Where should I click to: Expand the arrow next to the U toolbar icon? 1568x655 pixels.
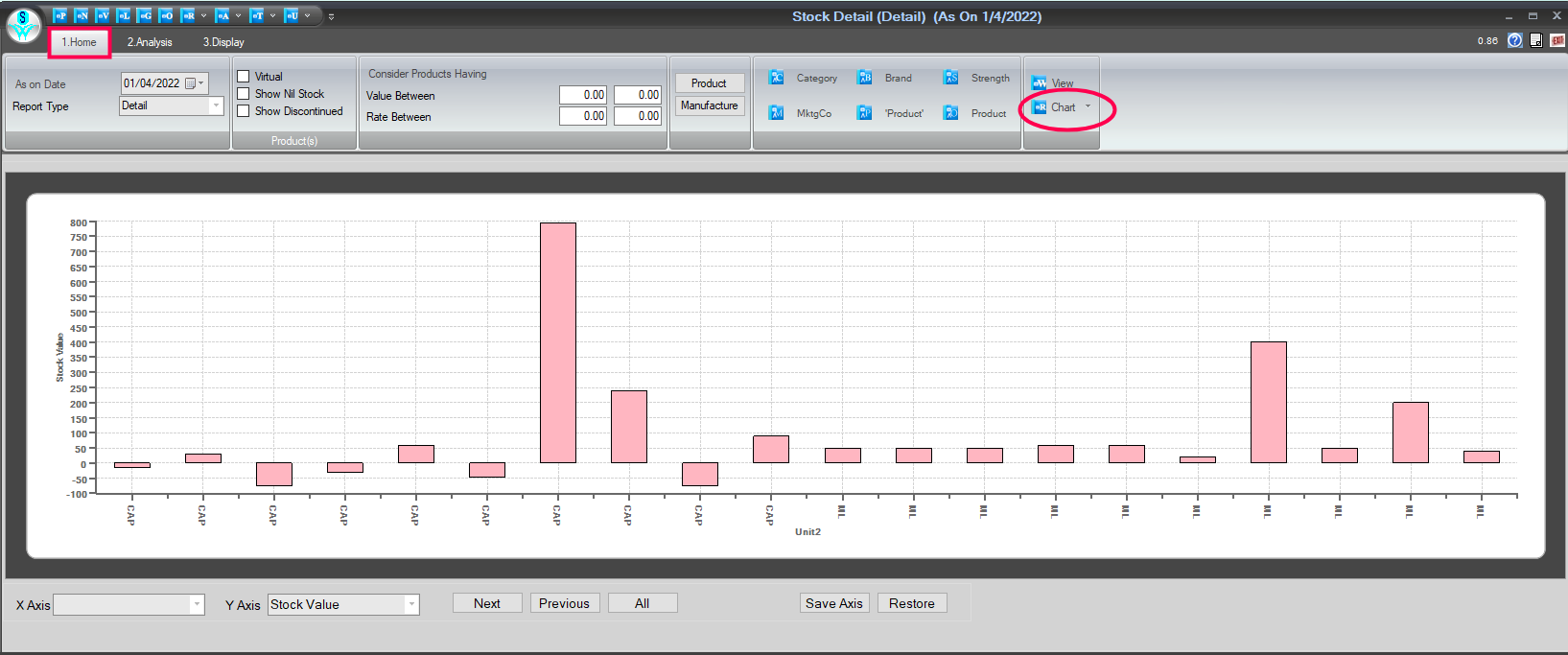point(307,15)
